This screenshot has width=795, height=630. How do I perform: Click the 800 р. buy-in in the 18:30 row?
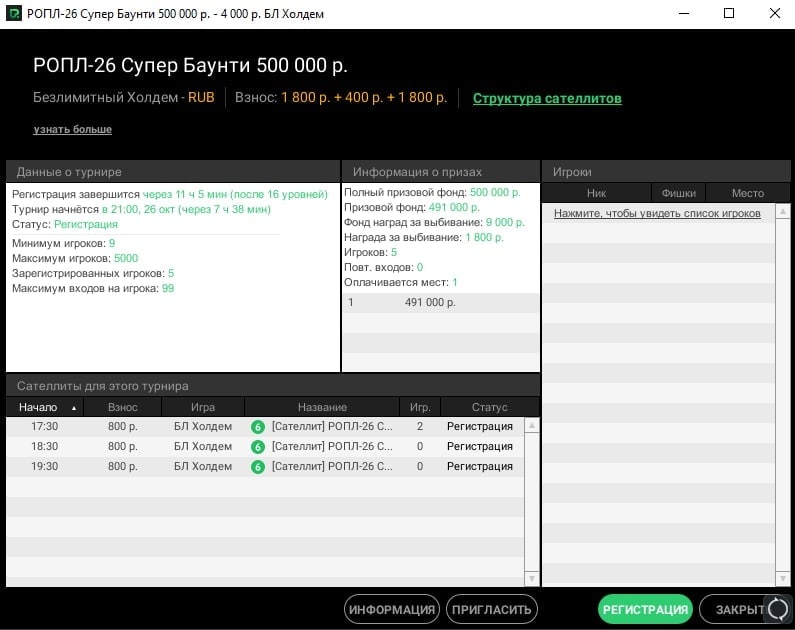point(123,447)
